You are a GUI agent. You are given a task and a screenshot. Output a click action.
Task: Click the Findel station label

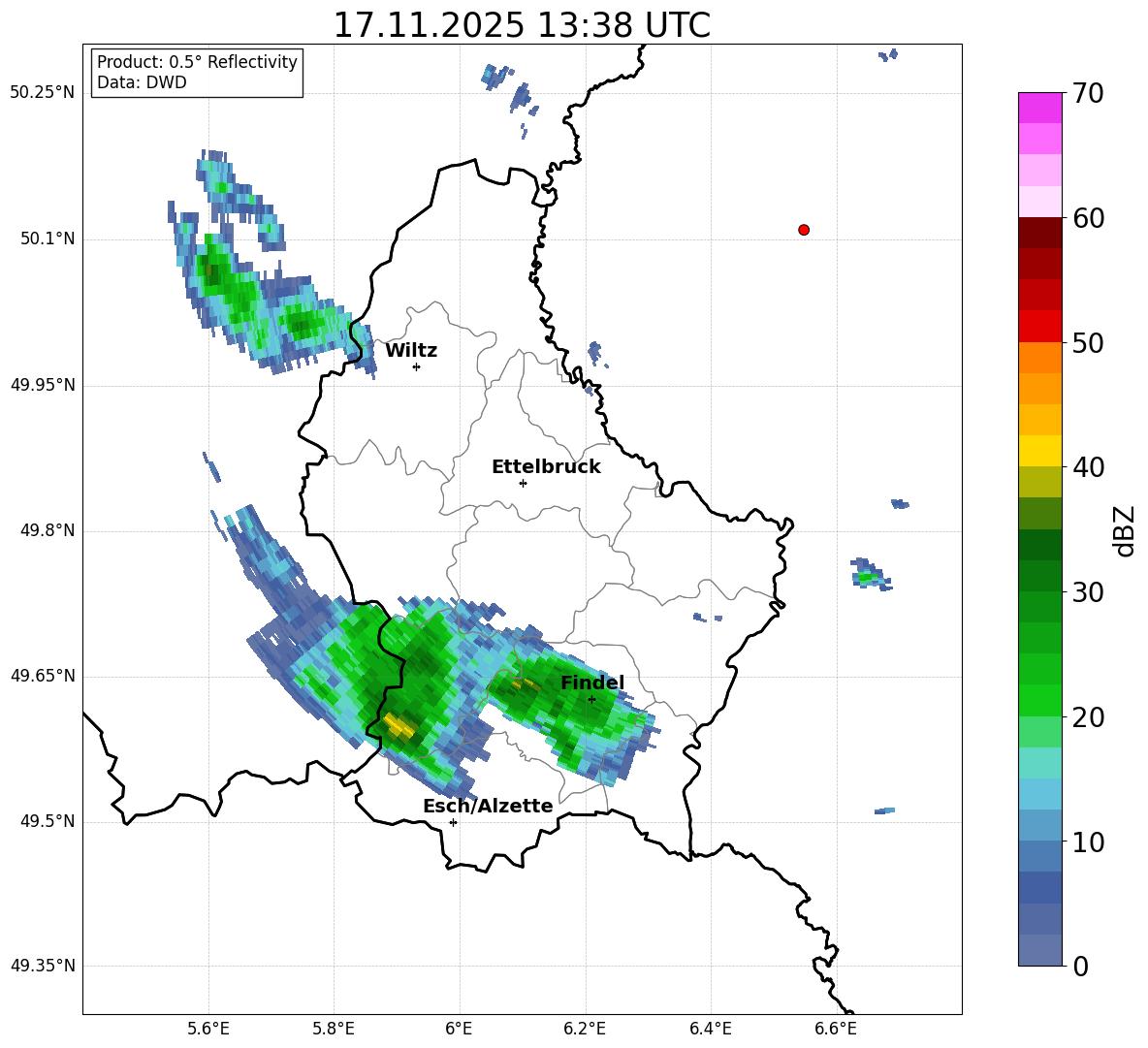592,683
